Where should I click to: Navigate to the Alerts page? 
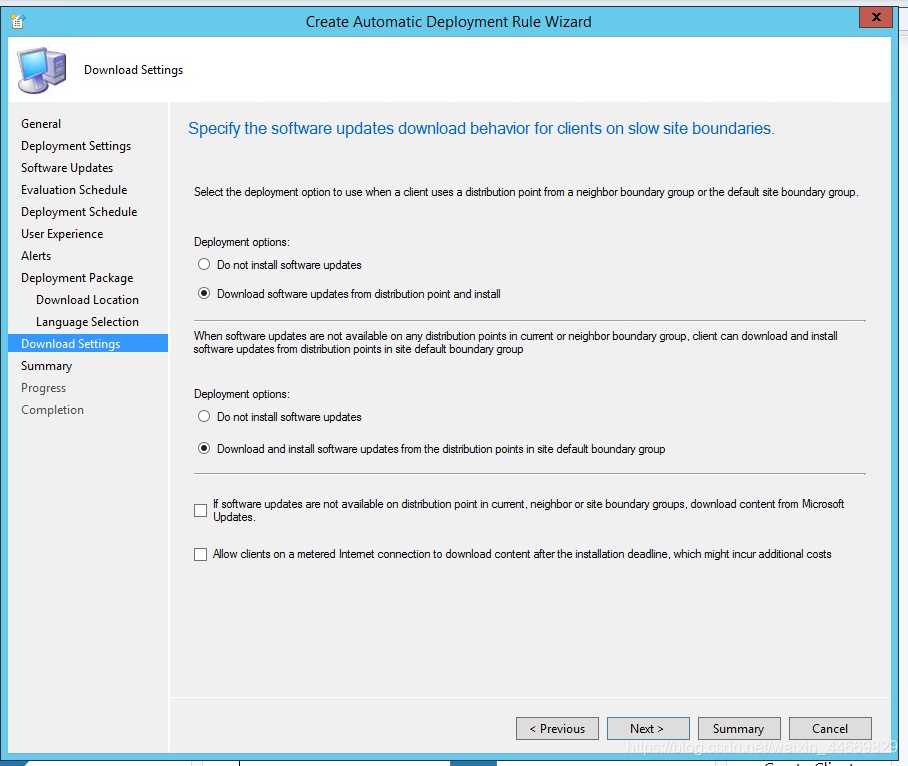[x=36, y=256]
